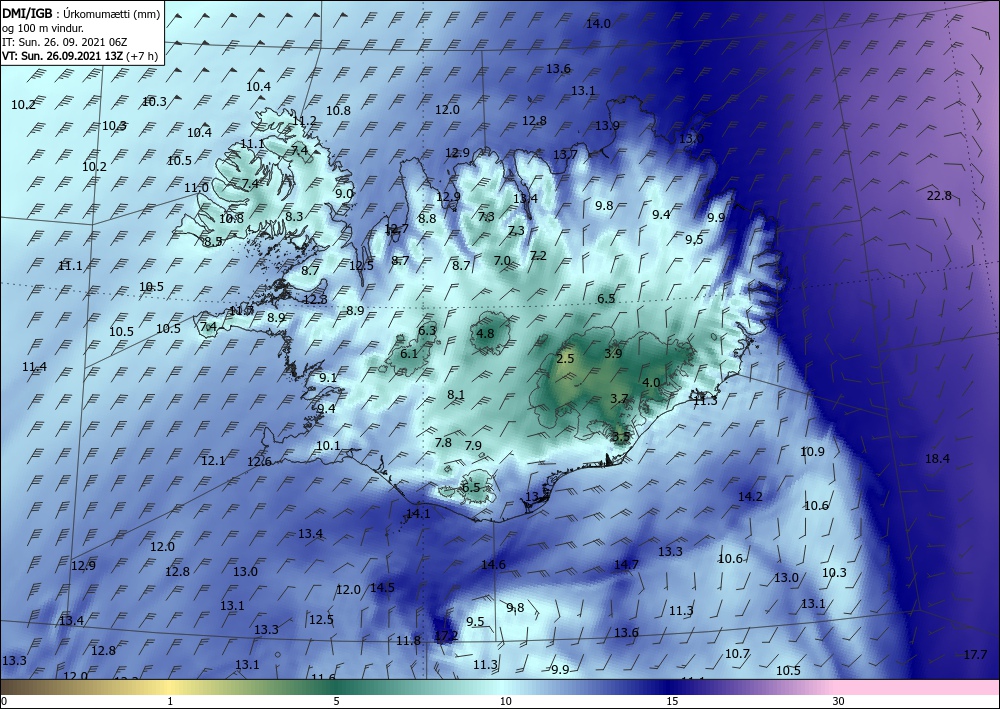
Task: Click the 7.8 value on the map
Action: pyautogui.click(x=443, y=442)
